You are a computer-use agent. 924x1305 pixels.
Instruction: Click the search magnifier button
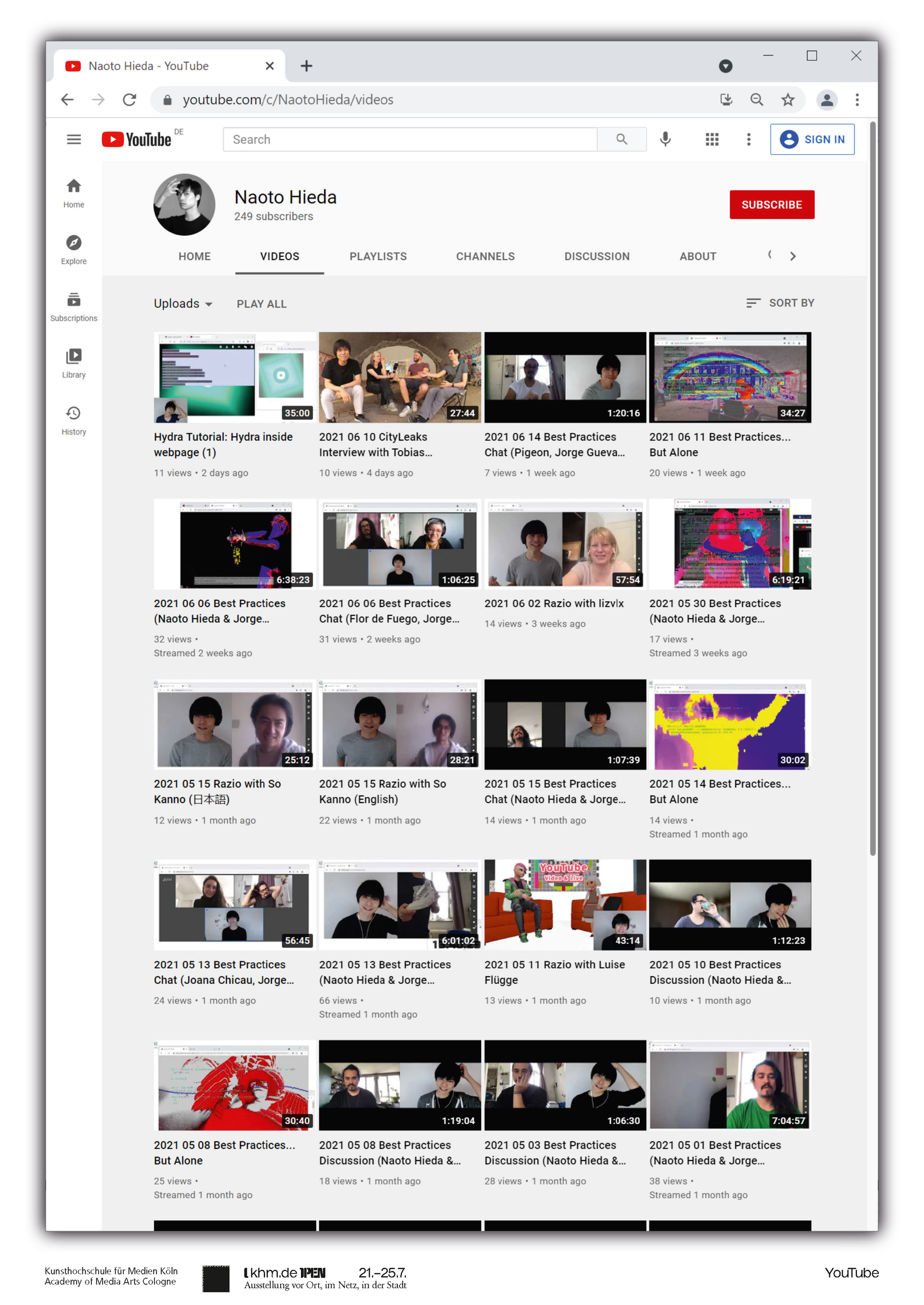621,139
